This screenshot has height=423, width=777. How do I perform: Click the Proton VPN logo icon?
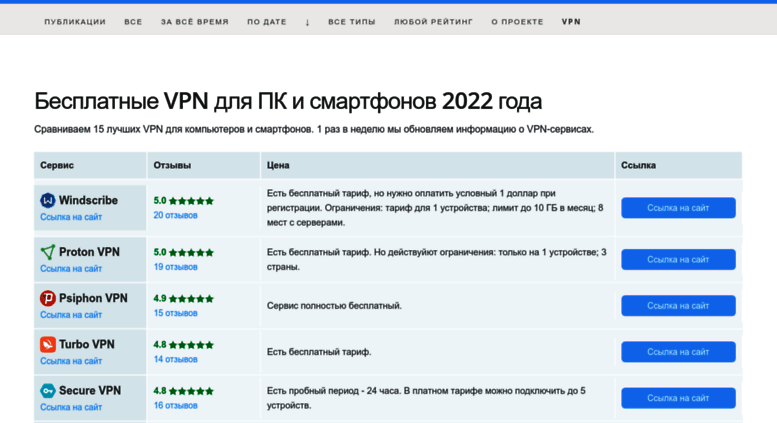coord(48,252)
